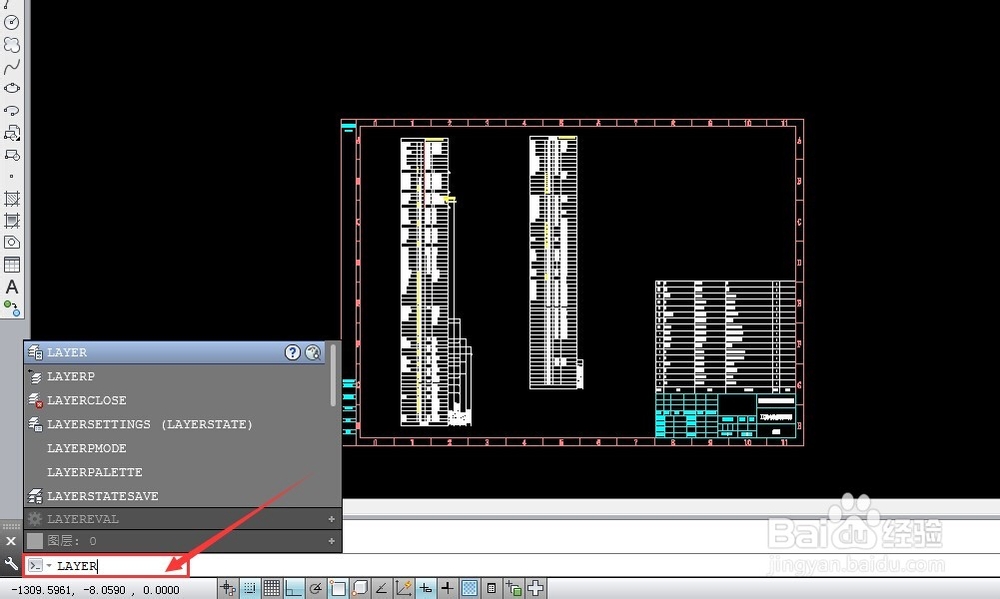This screenshot has height=599, width=1000.
Task: Select the Gradient fill tool
Action: pos(11,221)
